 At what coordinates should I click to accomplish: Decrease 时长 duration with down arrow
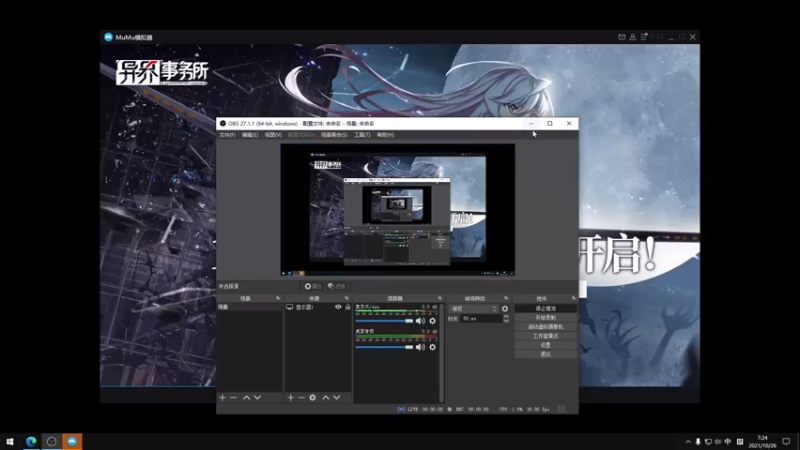point(506,321)
